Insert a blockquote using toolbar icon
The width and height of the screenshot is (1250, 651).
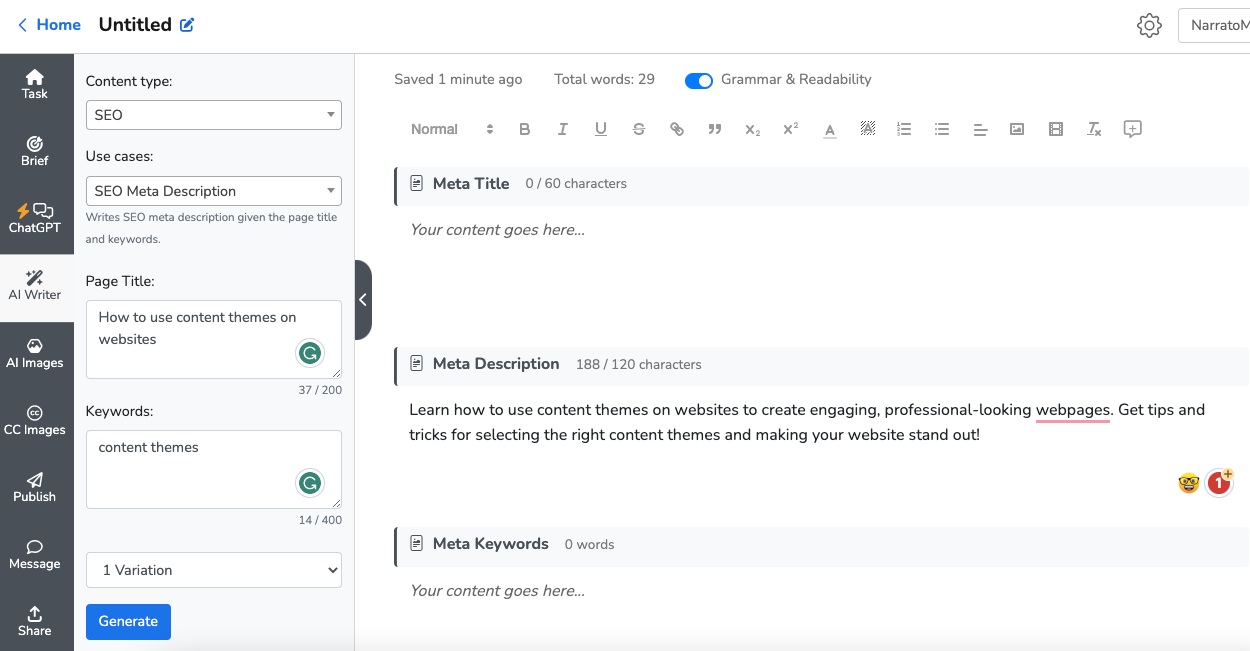point(715,129)
